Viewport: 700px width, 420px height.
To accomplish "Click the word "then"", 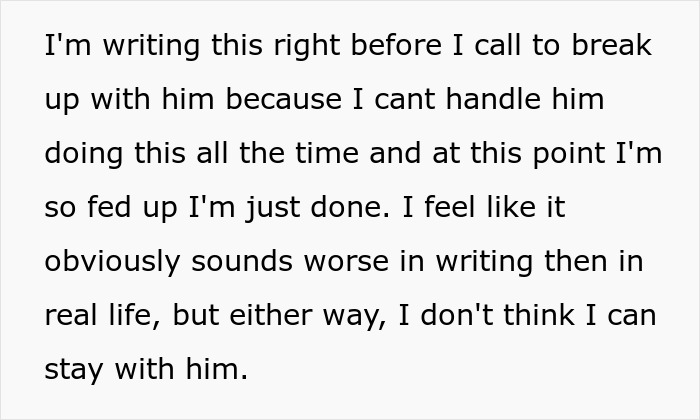I will [572, 261].
